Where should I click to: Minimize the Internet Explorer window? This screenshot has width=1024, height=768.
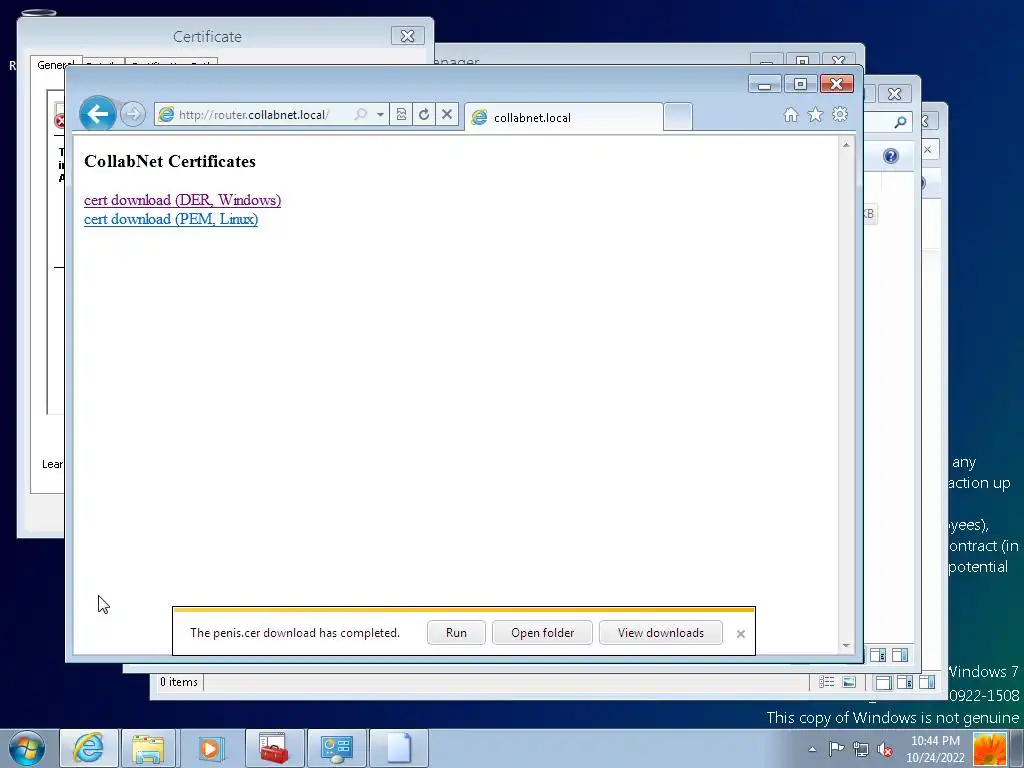[x=765, y=84]
